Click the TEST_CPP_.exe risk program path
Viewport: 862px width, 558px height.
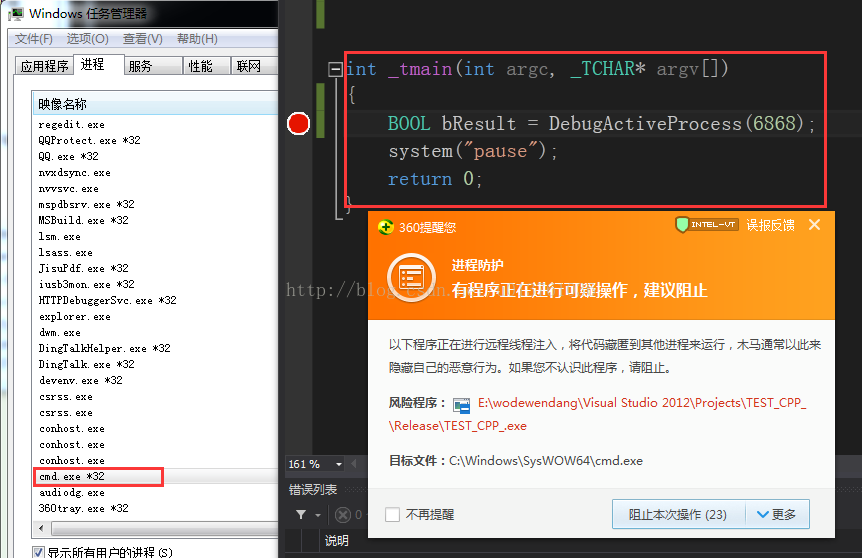598,414
